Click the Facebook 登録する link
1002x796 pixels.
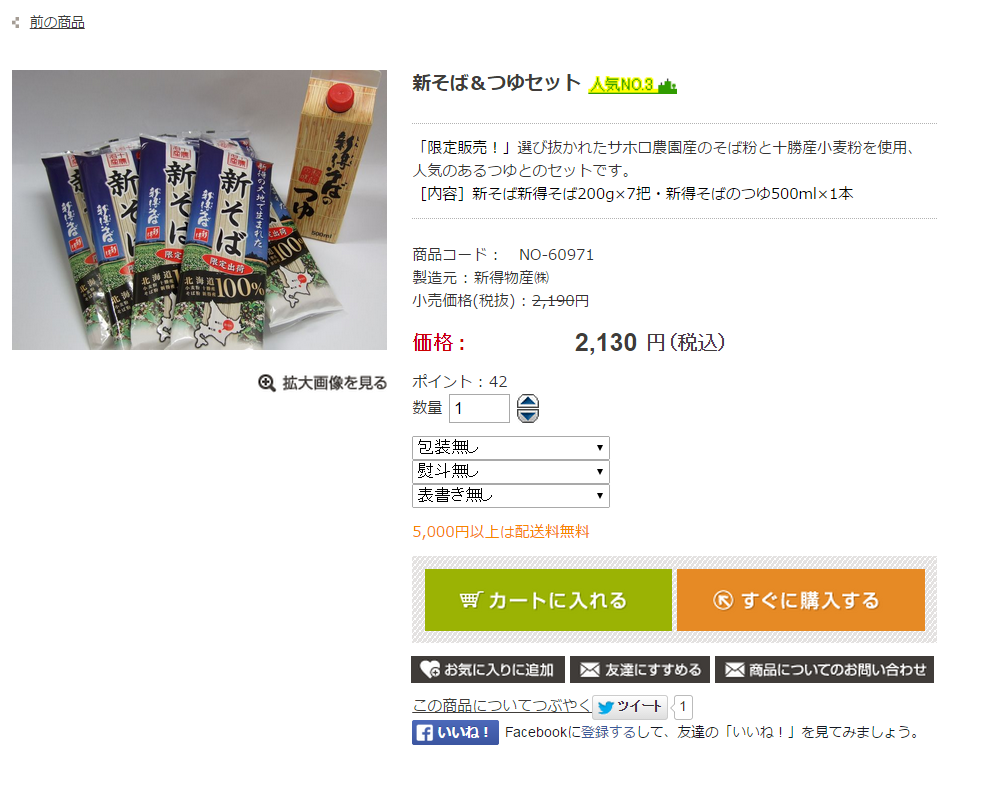[x=608, y=732]
